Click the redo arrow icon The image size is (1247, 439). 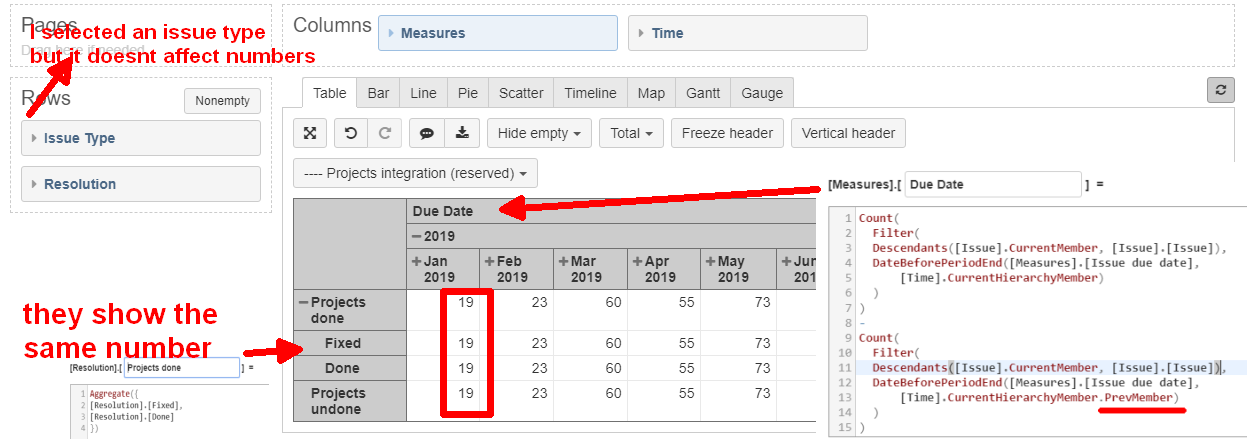coord(384,133)
